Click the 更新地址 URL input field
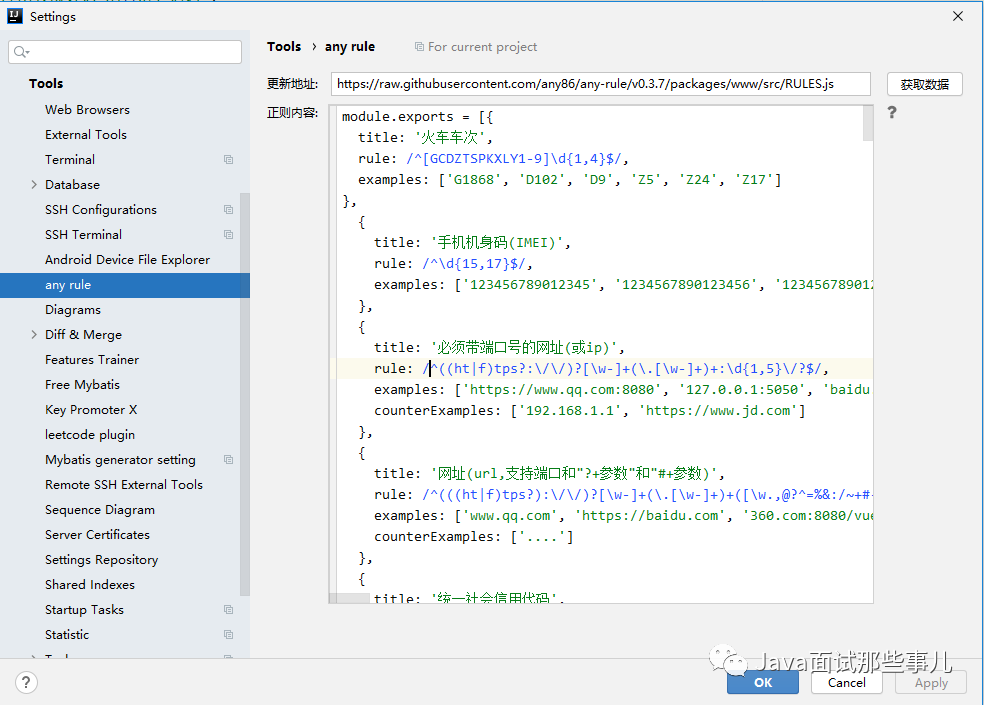Screen dimensions: 984x705 point(600,84)
